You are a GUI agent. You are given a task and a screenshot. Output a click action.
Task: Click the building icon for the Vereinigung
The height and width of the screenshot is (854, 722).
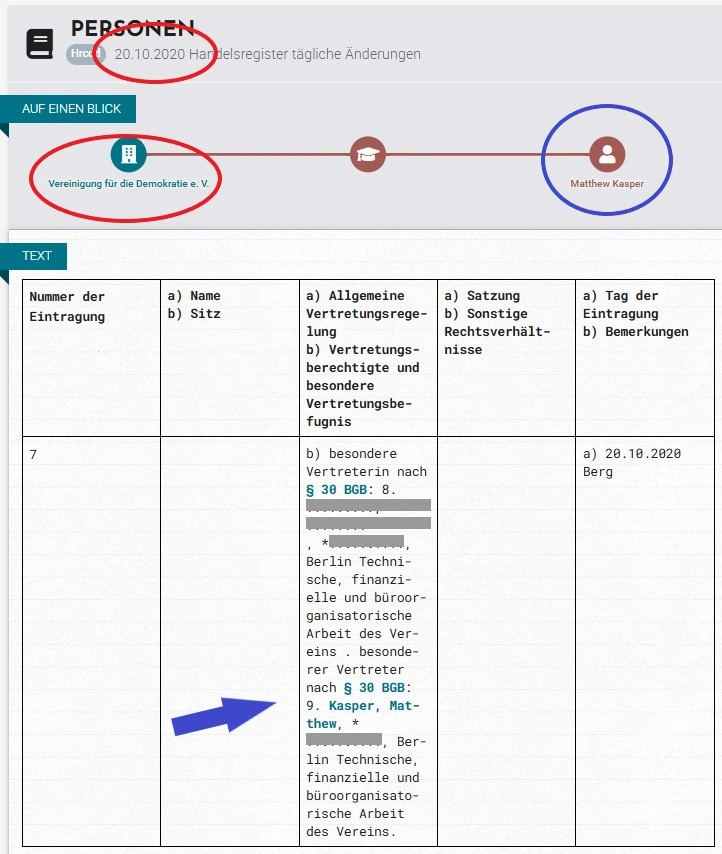click(x=129, y=154)
